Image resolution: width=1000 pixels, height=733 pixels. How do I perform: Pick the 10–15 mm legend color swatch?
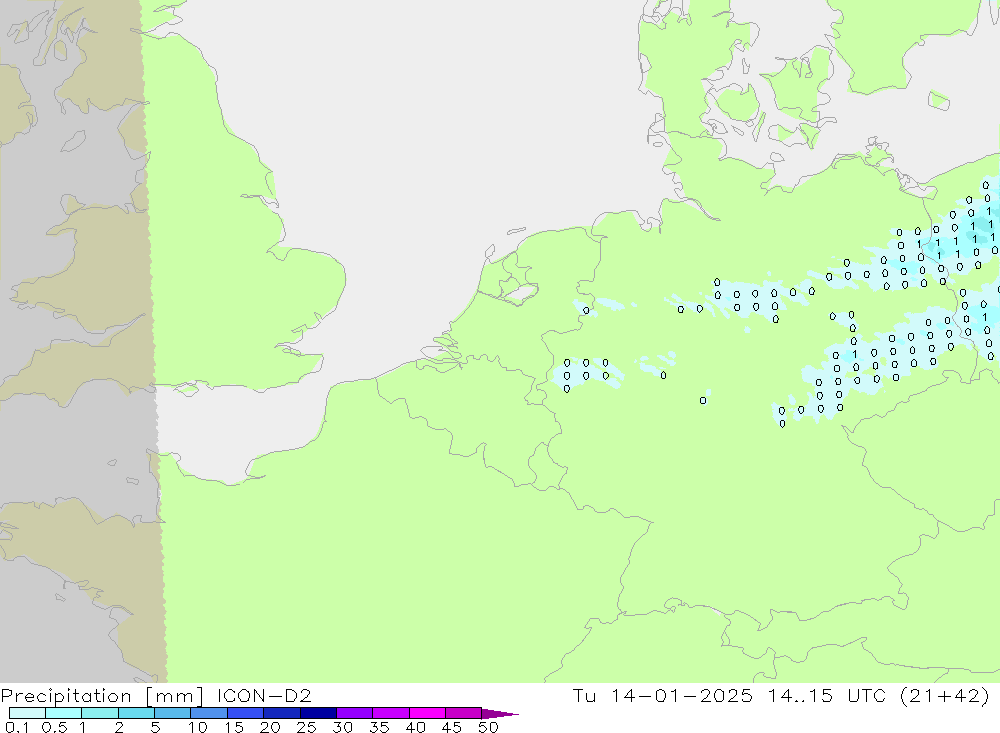tap(209, 713)
